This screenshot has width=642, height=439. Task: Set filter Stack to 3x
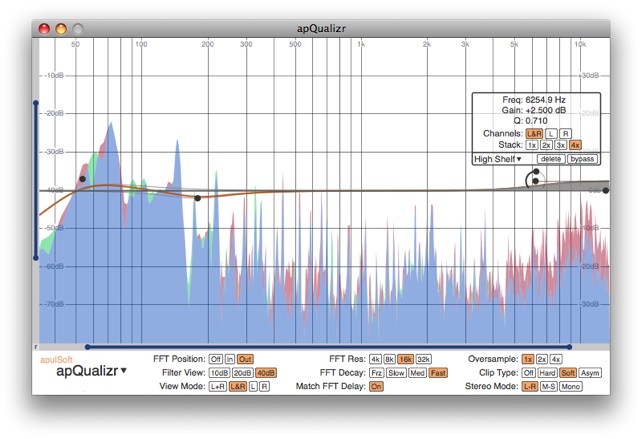(x=561, y=145)
